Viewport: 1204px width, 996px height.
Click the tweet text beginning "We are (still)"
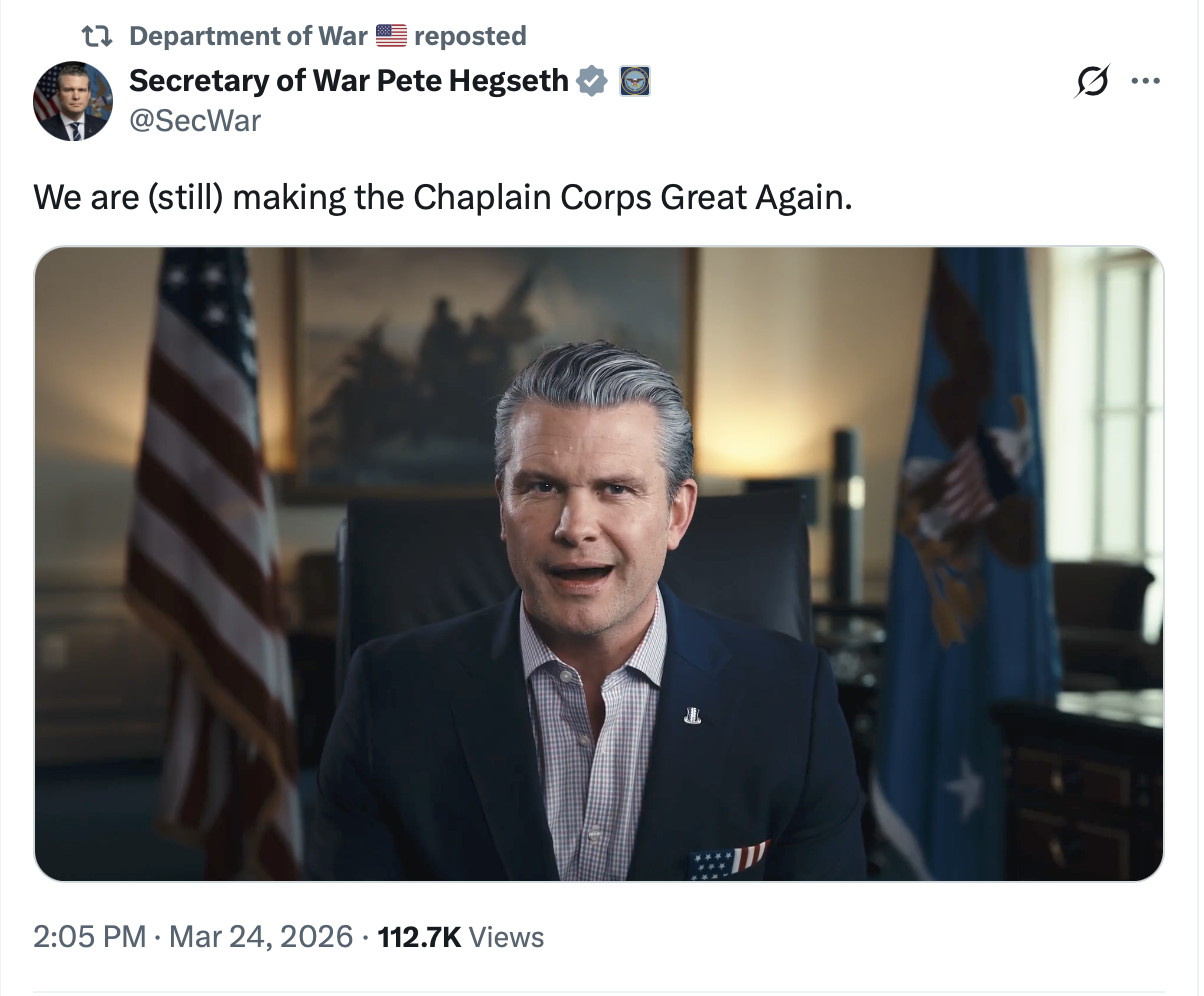tap(443, 197)
